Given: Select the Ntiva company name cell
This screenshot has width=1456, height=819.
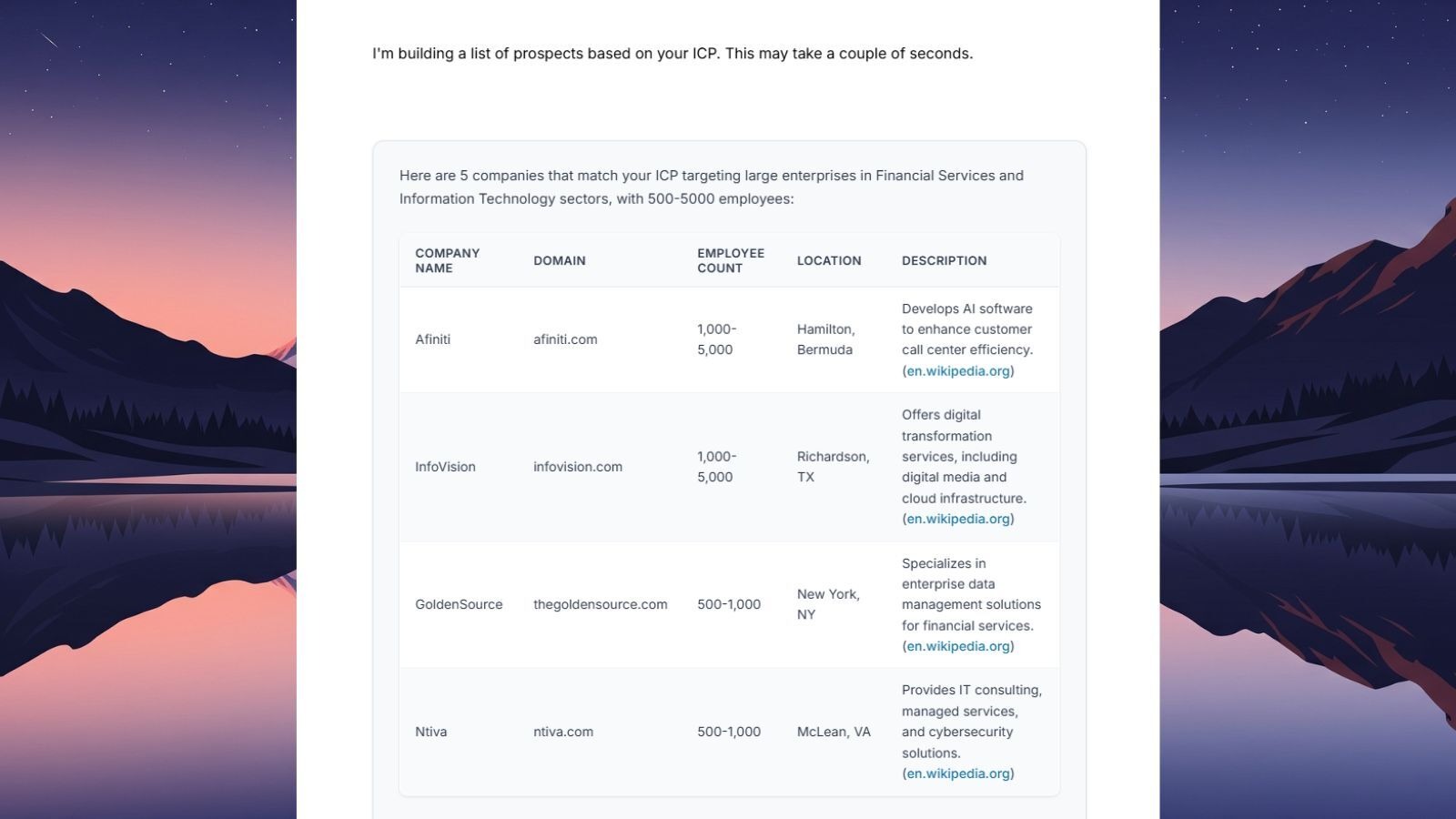Looking at the screenshot, I should click(x=430, y=732).
